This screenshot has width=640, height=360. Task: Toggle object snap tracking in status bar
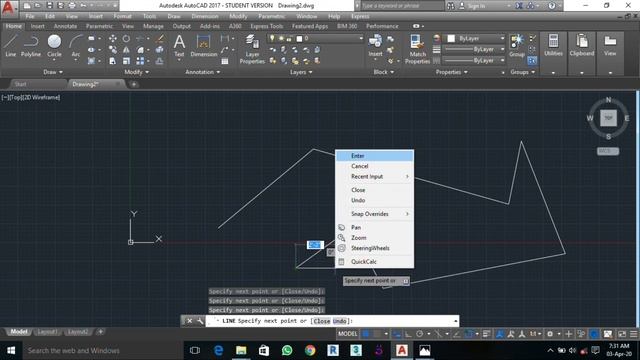pyautogui.click(x=457, y=334)
